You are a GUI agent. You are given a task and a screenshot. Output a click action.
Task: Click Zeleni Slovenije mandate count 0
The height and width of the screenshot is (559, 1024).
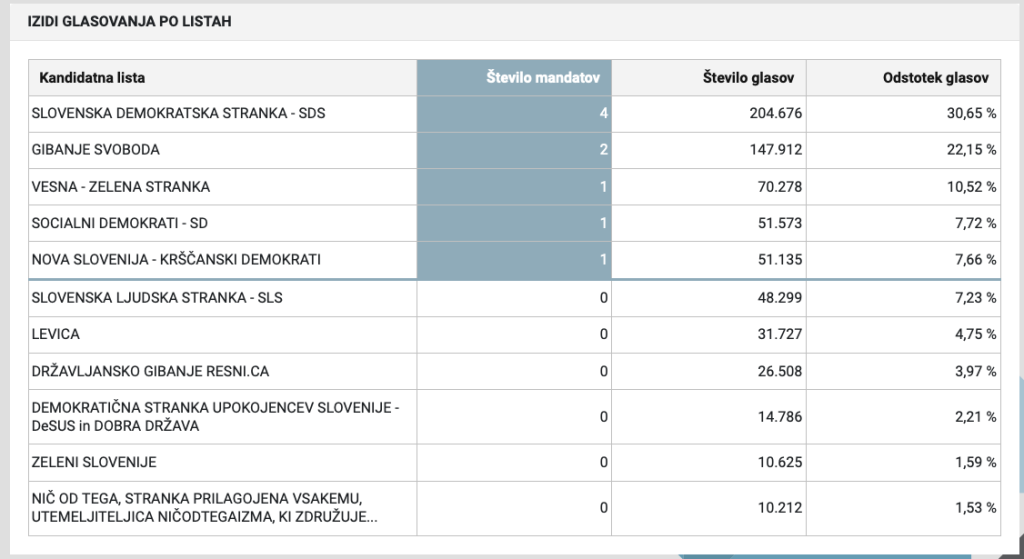pyautogui.click(x=603, y=462)
